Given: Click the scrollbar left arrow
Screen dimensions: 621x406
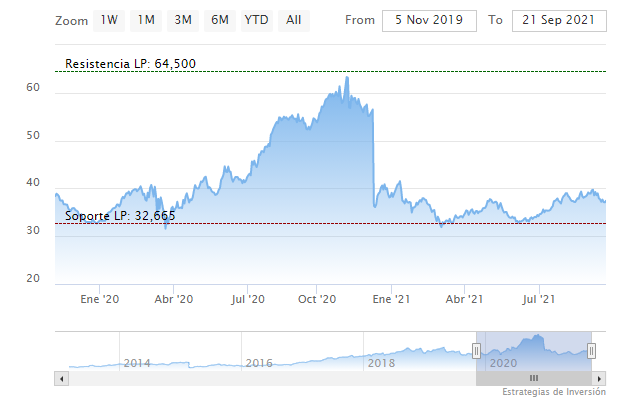Looking at the screenshot, I should [x=62, y=378].
